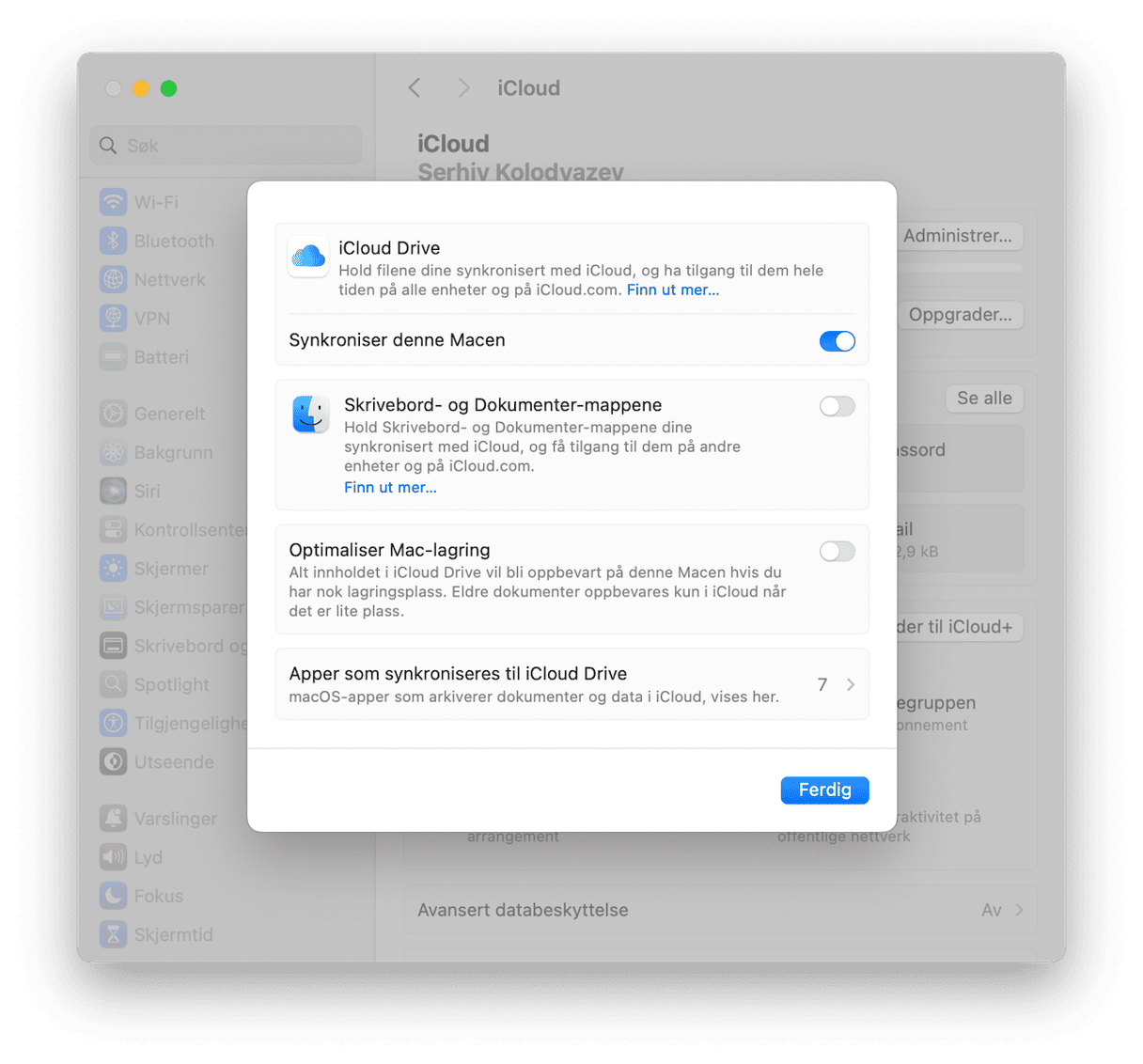Select Siri label in sidebar
This screenshot has width=1143, height=1064.
(148, 491)
